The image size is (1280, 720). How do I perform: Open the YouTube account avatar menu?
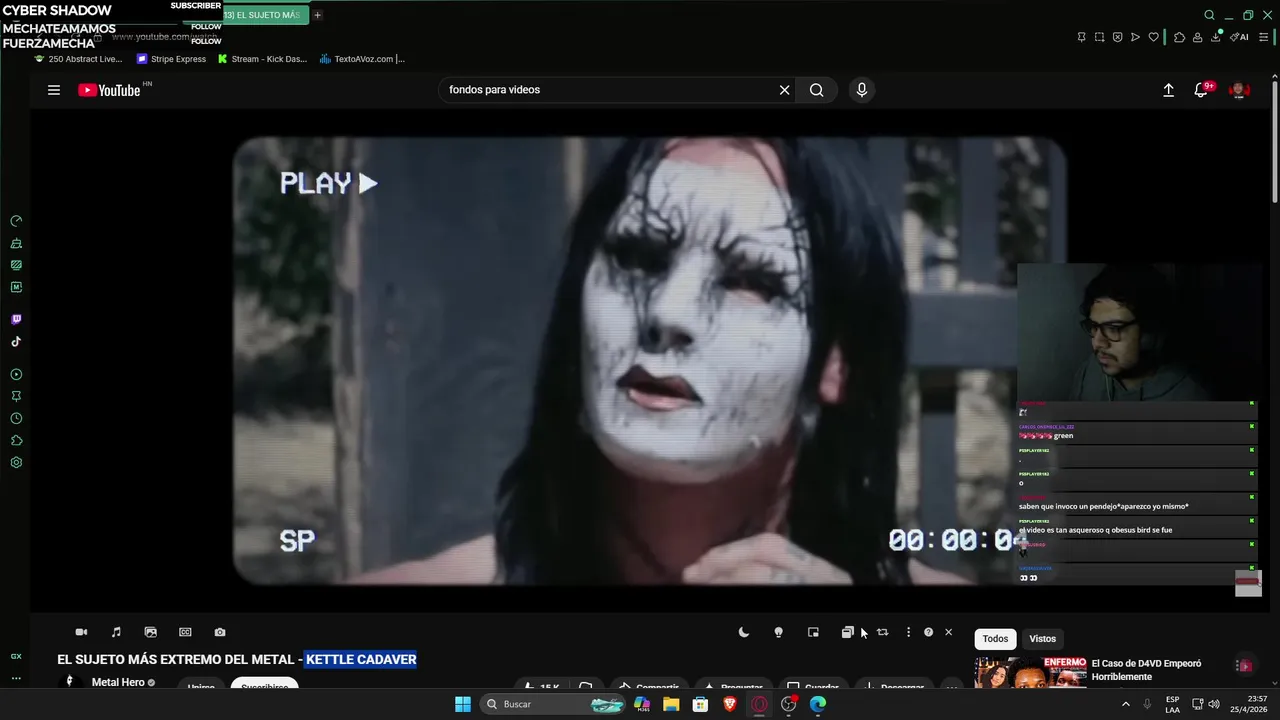click(1239, 90)
